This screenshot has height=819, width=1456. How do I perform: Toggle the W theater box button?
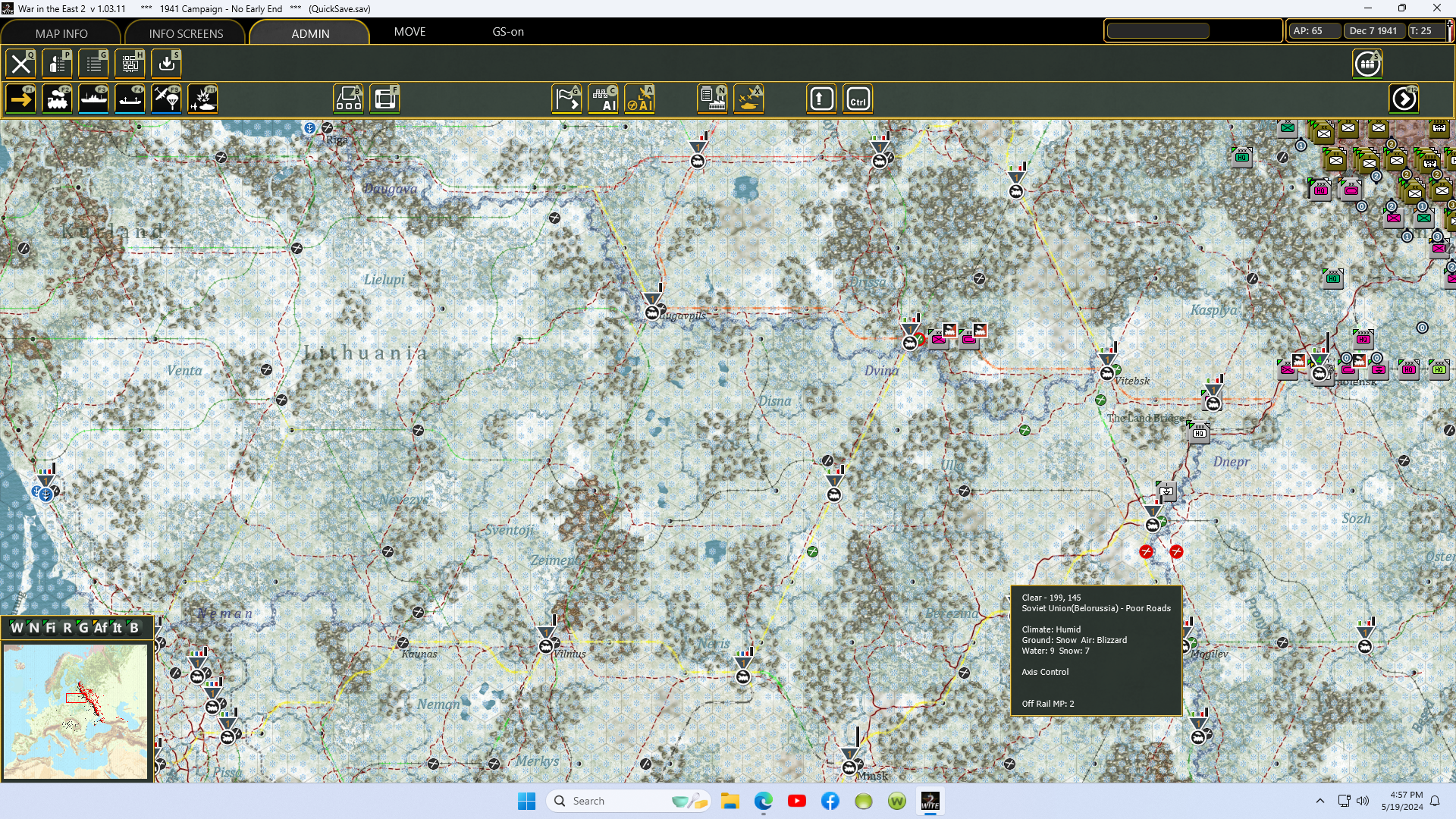[x=17, y=628]
